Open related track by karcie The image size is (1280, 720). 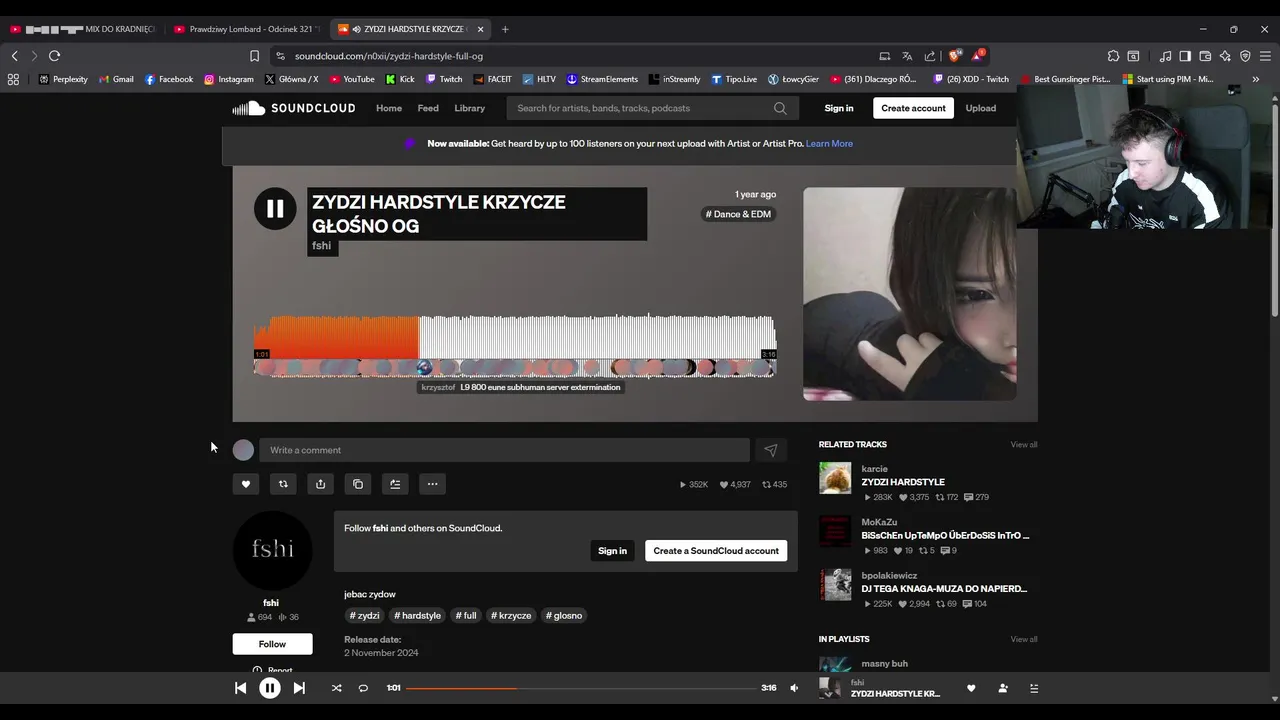[902, 482]
